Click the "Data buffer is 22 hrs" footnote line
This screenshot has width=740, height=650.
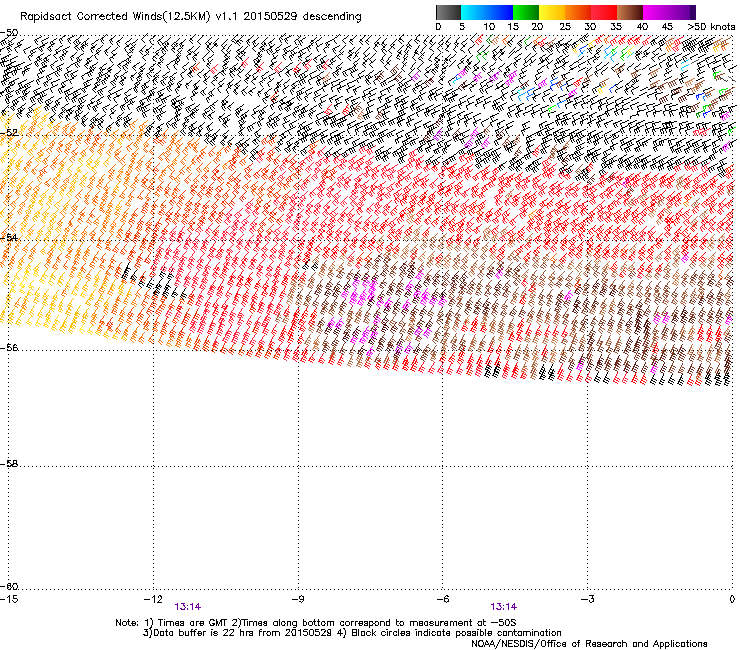pos(353,633)
